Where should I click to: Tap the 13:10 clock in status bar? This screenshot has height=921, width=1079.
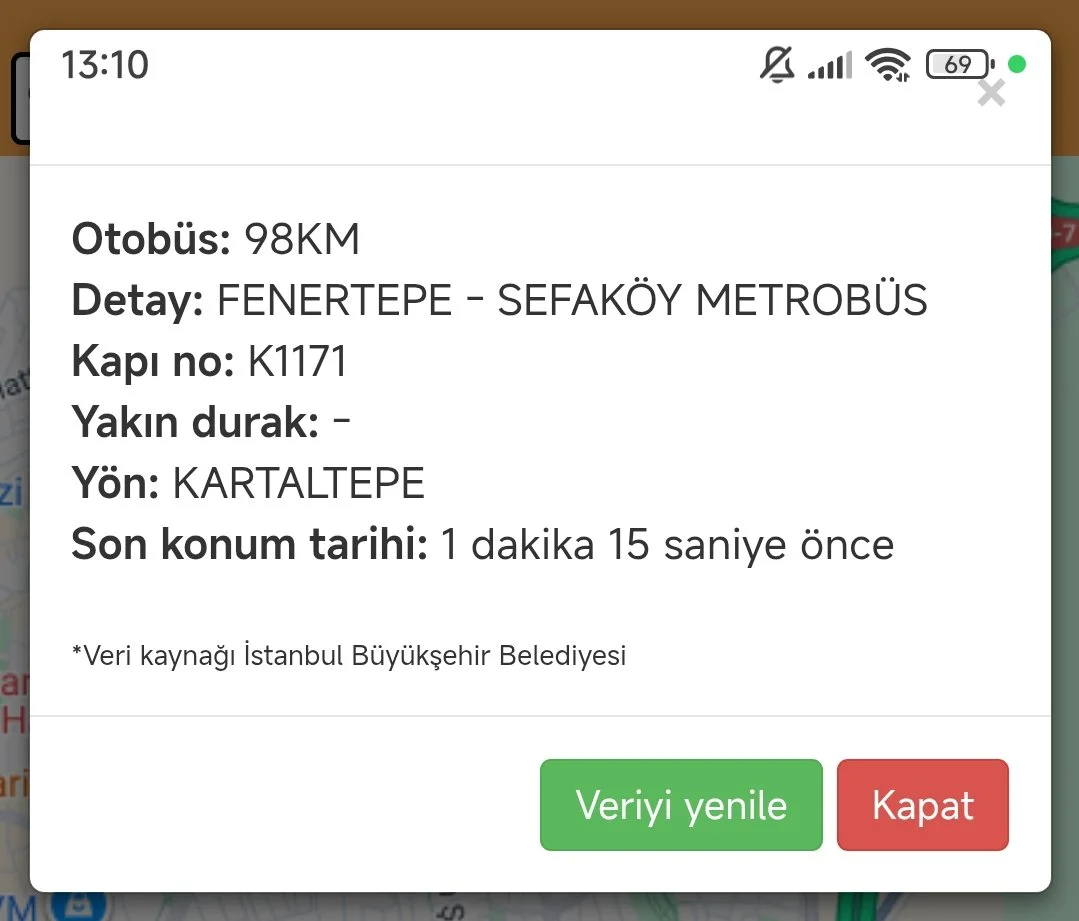coord(105,65)
